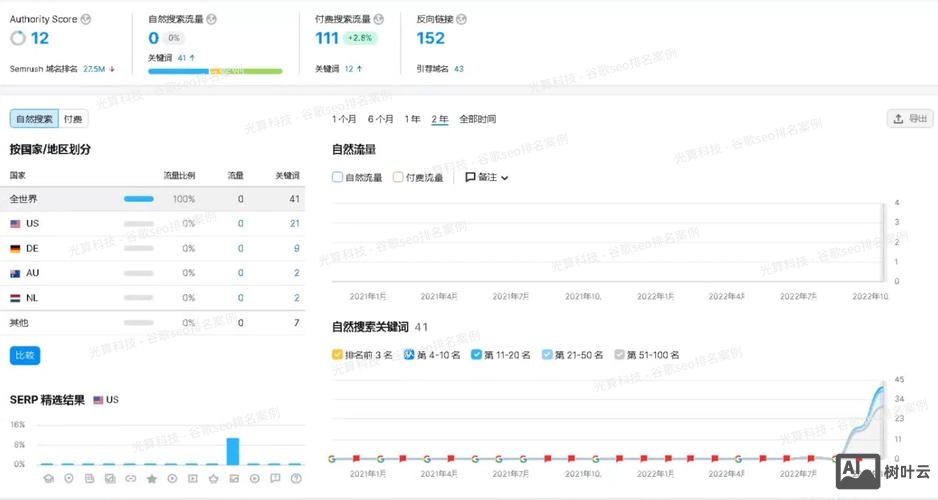Switch to the 自然搜索 tab

pos(34,119)
